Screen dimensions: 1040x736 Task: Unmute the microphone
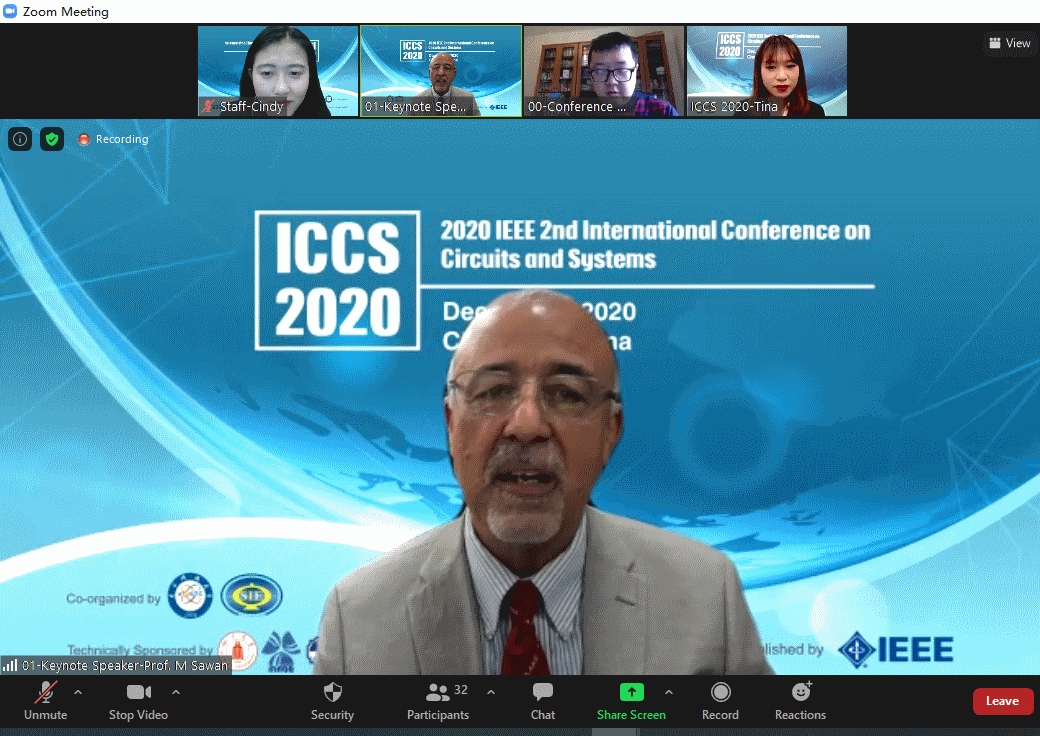(45, 700)
